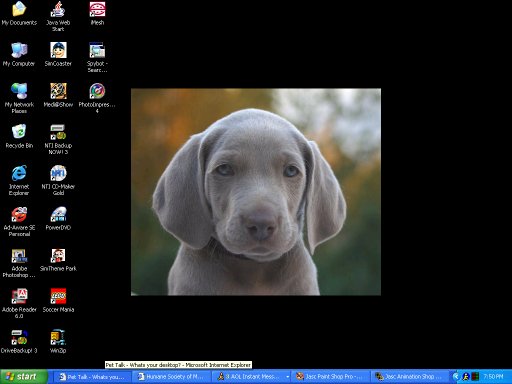This screenshot has width=512, height=384.
Task: Click the 7:50 PM taskbar clock
Action: (x=493, y=377)
